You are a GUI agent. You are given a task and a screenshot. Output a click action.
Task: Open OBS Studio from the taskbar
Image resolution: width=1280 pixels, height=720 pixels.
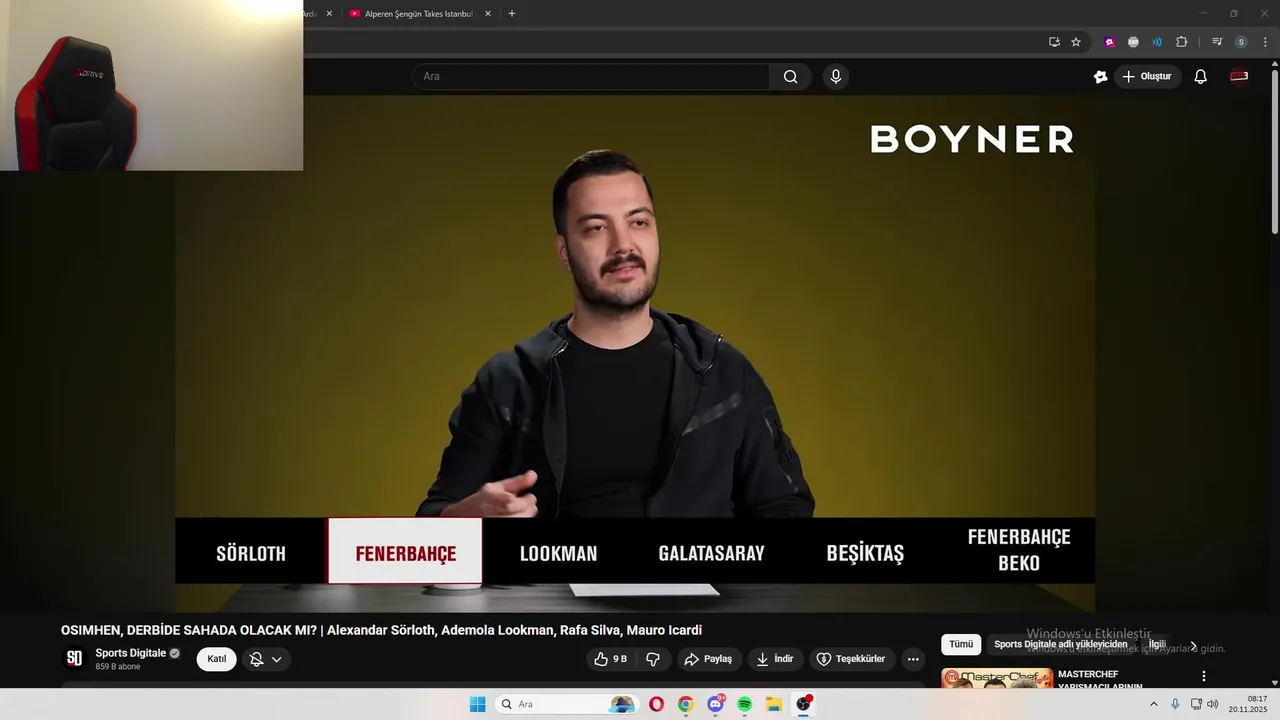(x=804, y=704)
